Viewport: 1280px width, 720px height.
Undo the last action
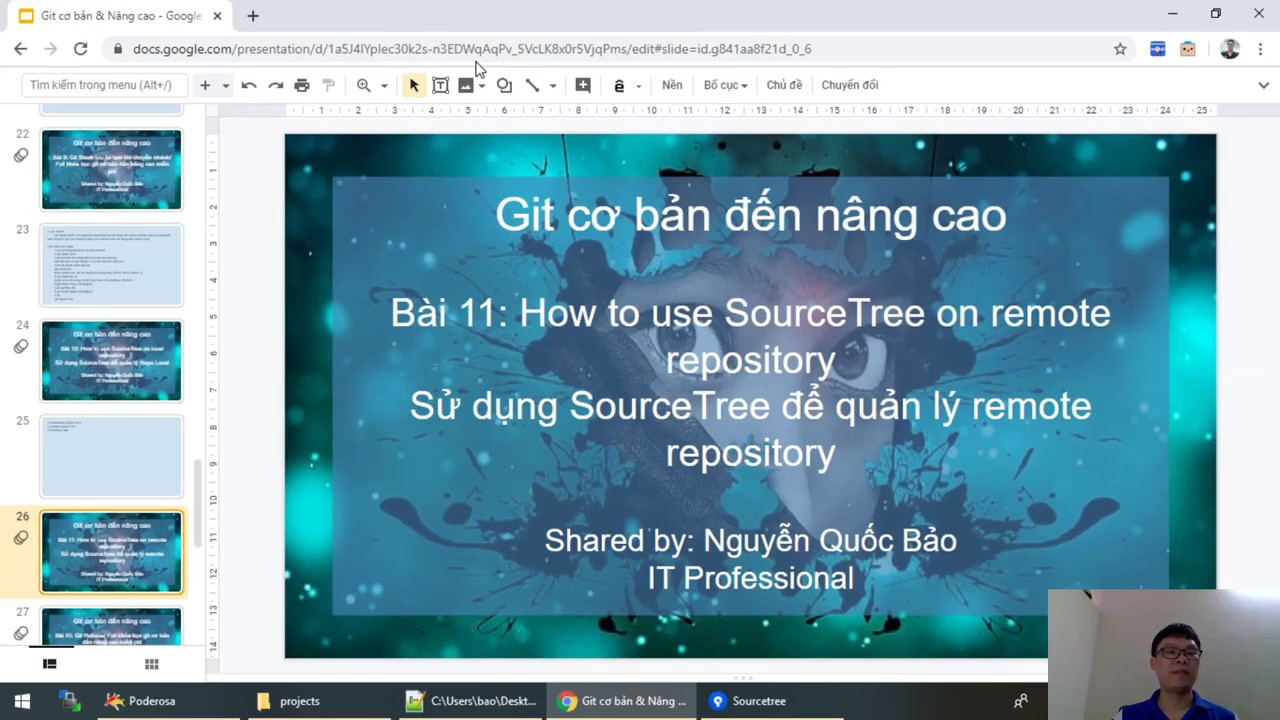[249, 85]
